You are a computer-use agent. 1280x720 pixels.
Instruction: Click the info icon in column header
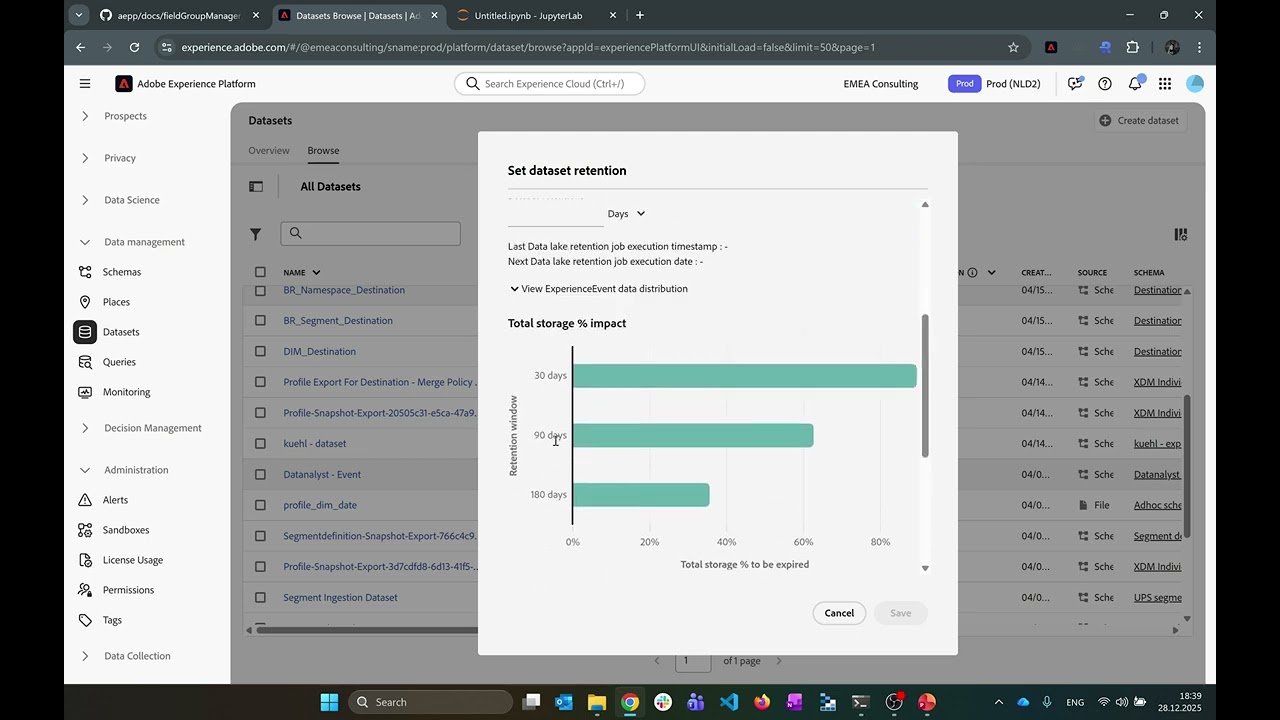pyautogui.click(x=972, y=272)
